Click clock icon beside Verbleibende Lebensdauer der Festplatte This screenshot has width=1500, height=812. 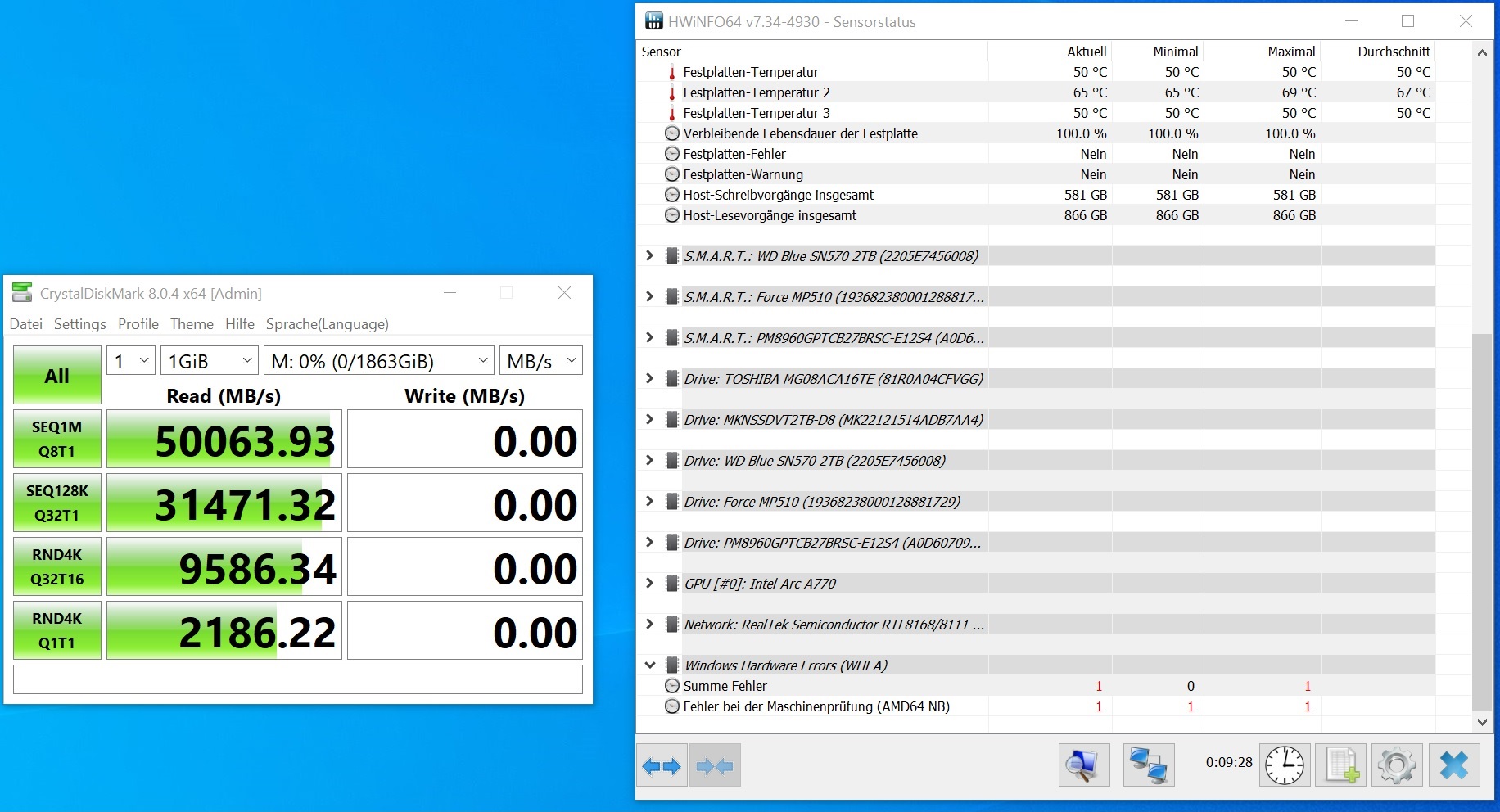672,133
